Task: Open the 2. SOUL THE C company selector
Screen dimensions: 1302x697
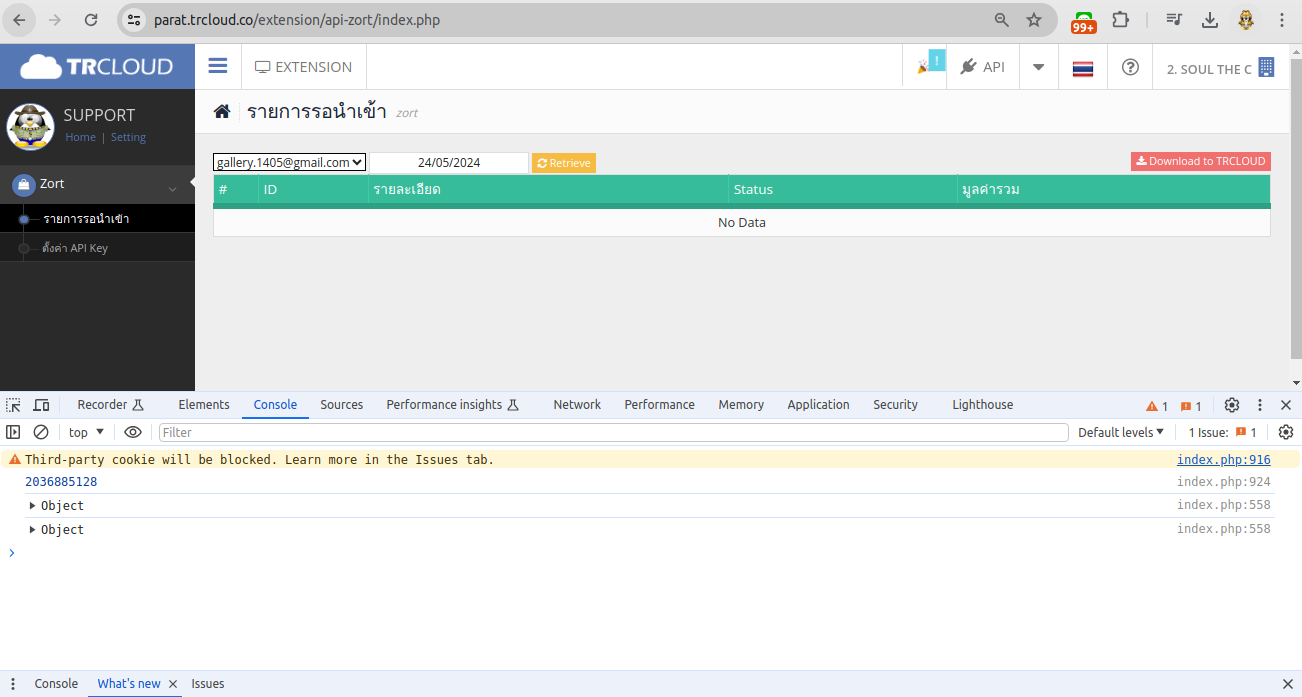Action: coord(1220,68)
